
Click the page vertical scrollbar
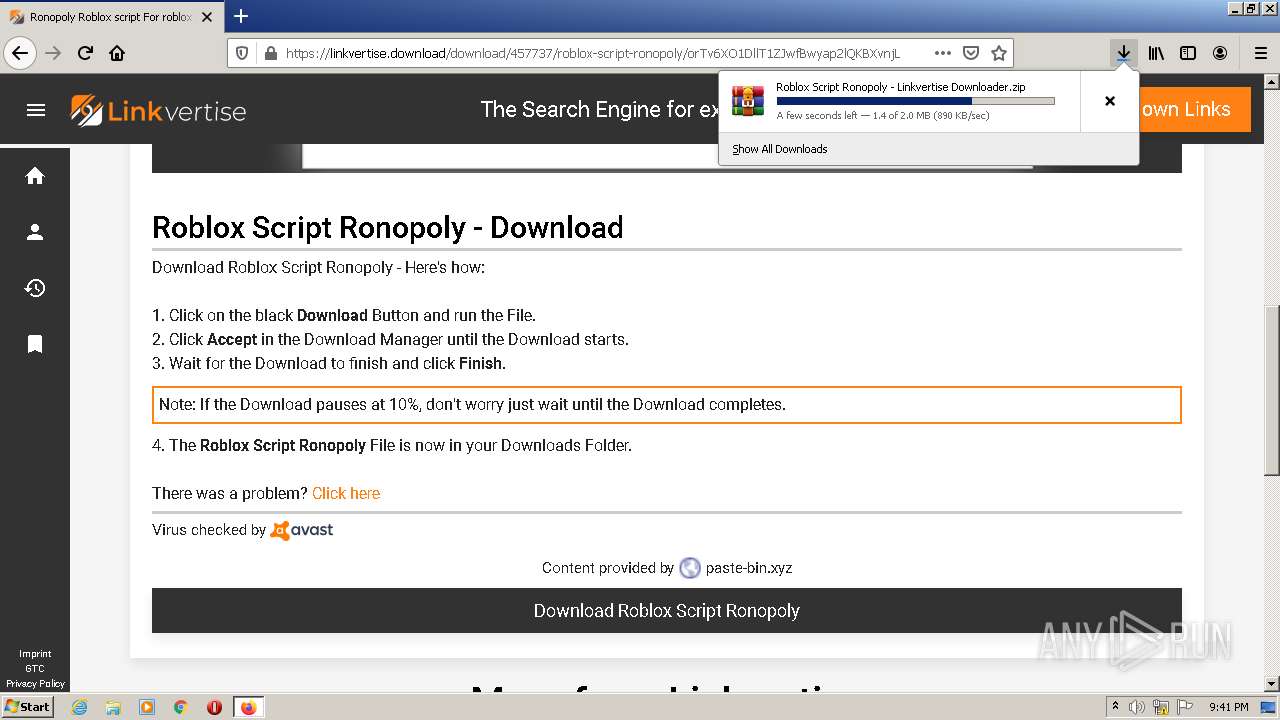point(1272,390)
